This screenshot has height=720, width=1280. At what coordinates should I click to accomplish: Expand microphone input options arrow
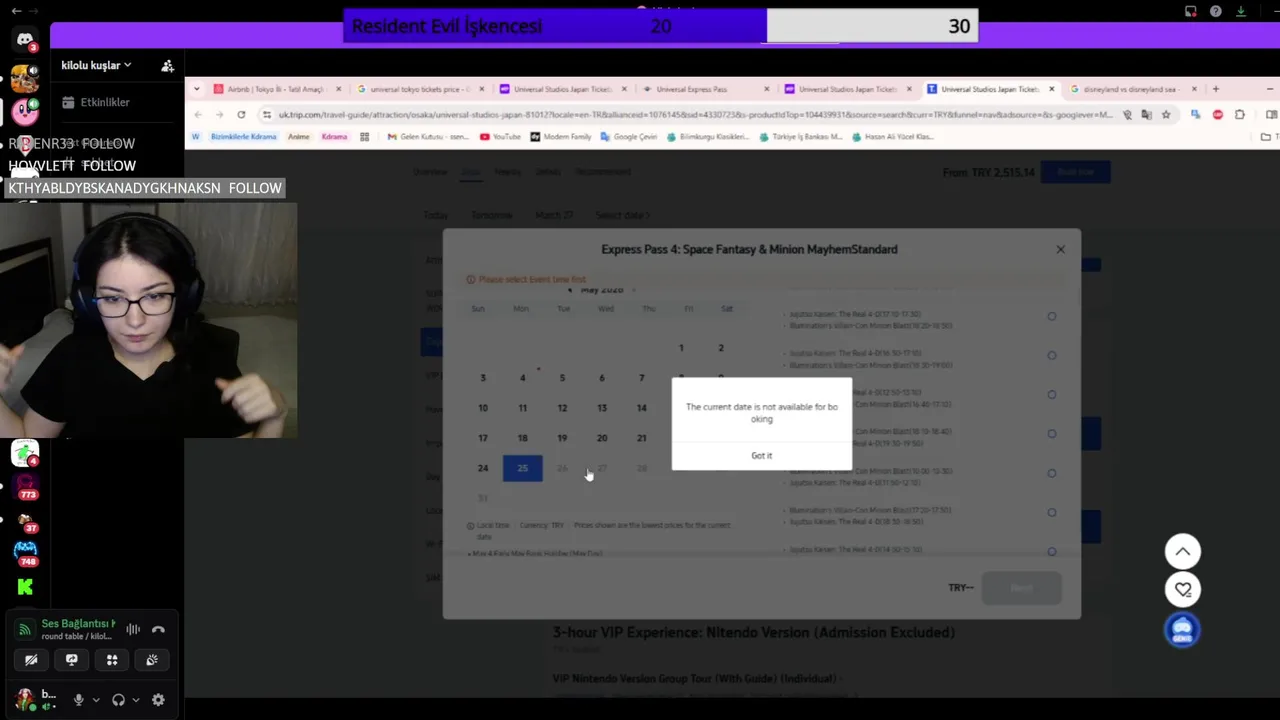coord(96,700)
